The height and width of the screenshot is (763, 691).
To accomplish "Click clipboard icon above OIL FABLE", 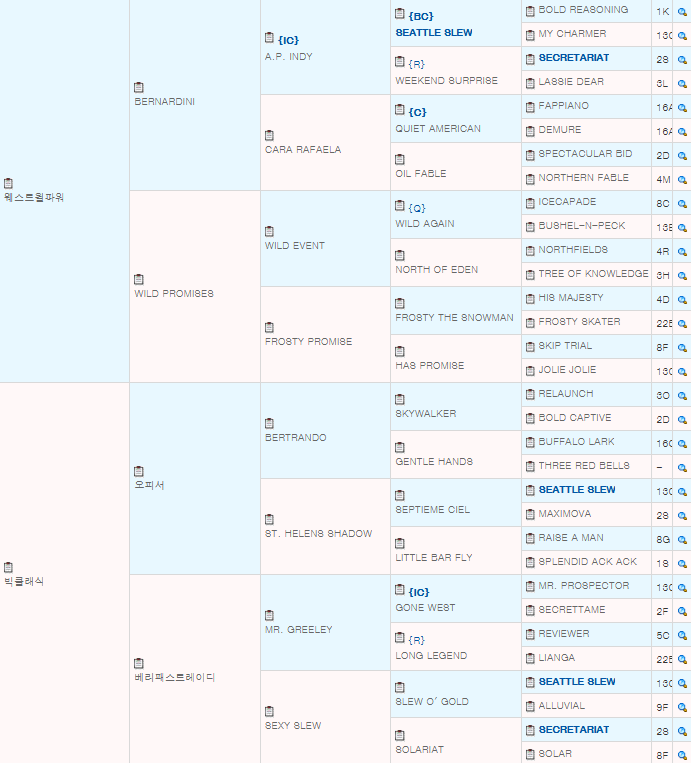I will 400,159.
